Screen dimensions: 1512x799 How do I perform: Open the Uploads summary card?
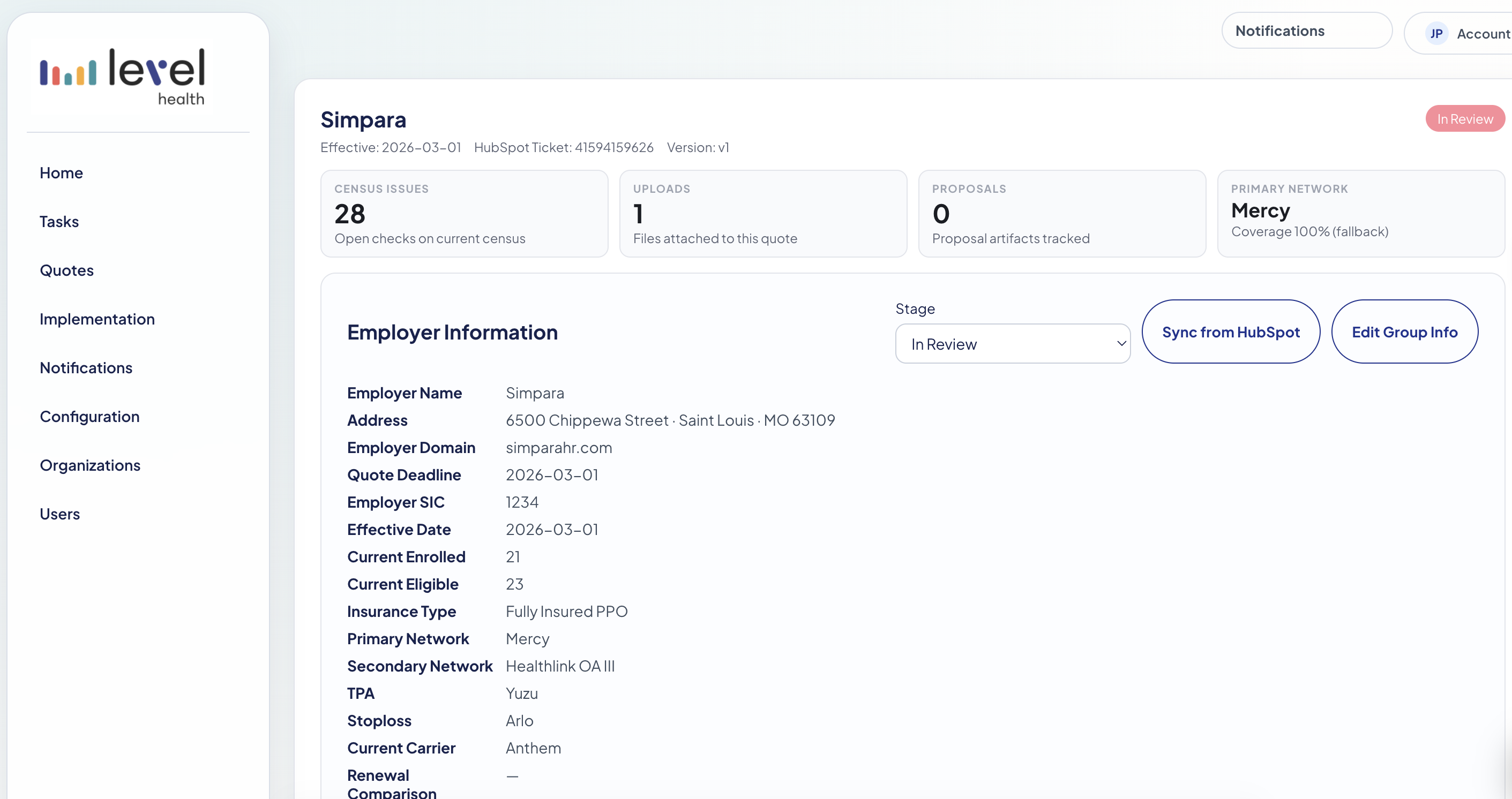(x=762, y=214)
